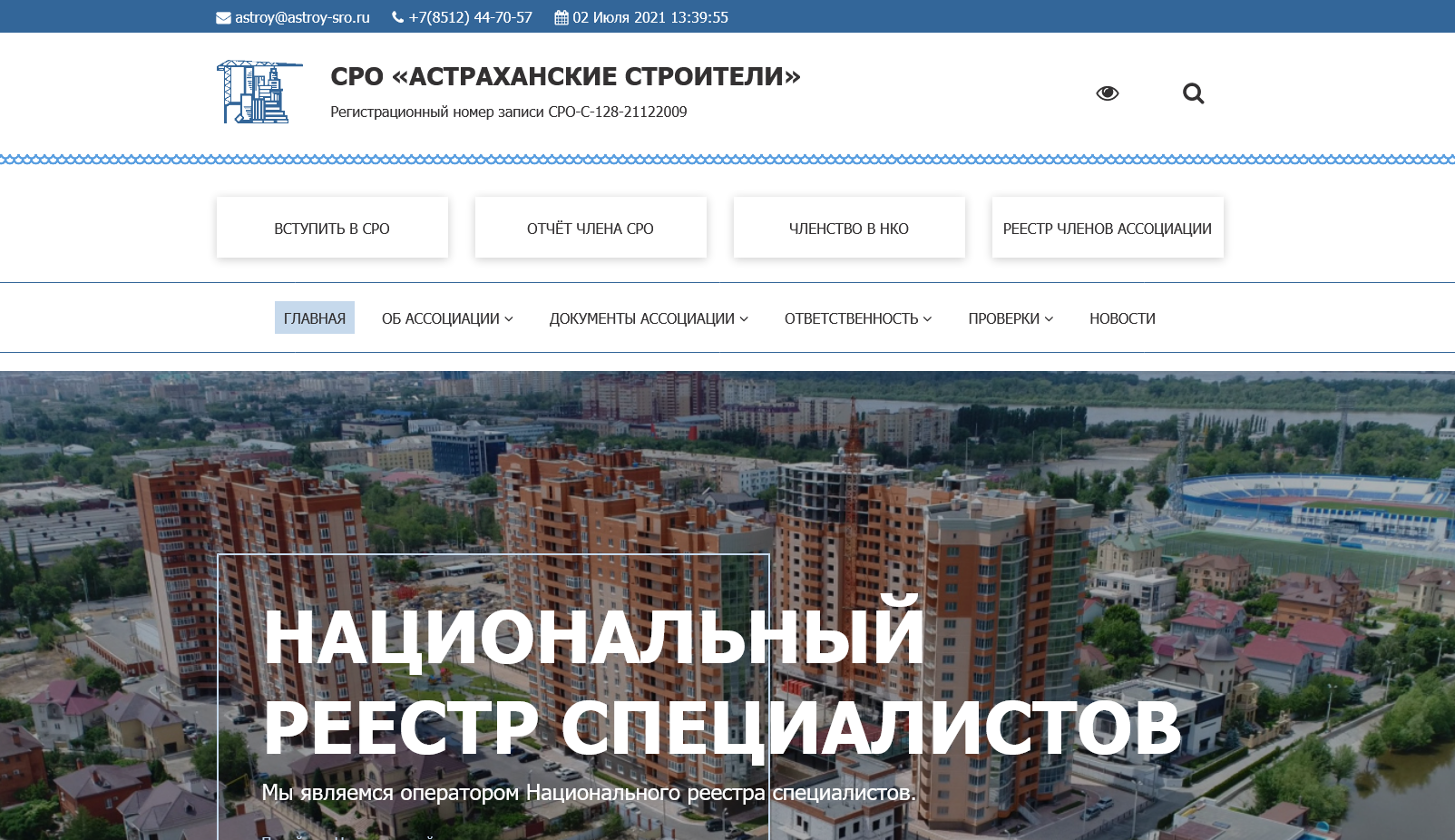Screen dimensions: 1455x840
Task: Click the +7(8512) 44-70-57 phone number
Action: click(x=470, y=17)
